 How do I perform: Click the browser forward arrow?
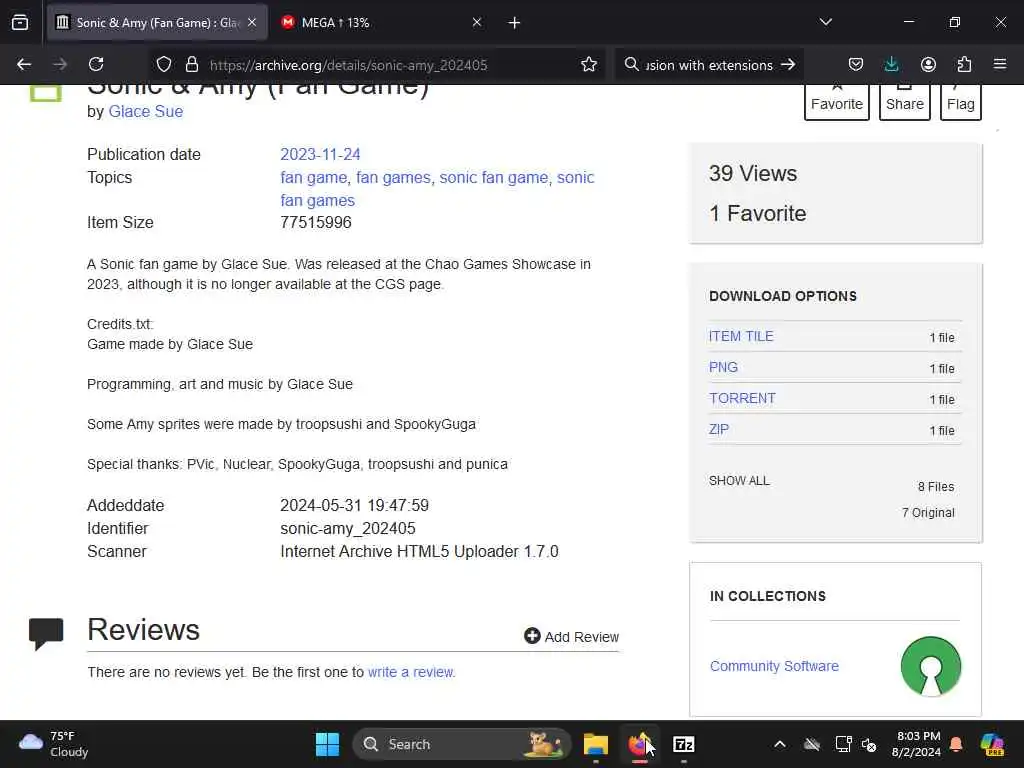(60, 64)
